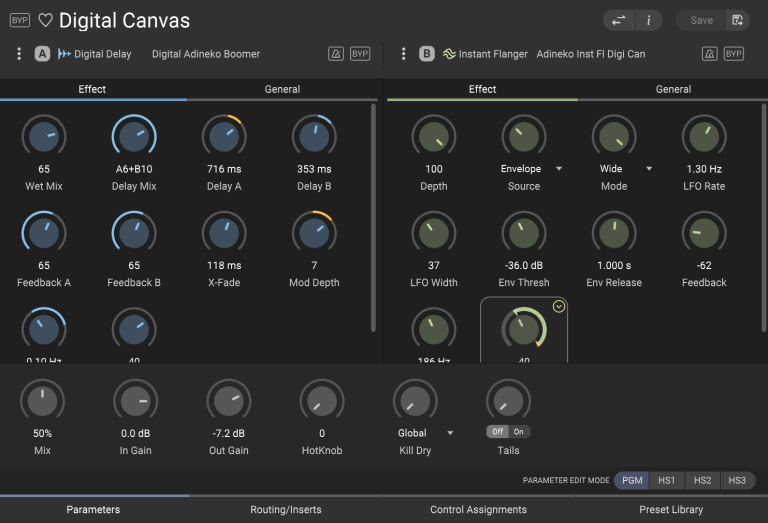
Task: Open the Routing/Inserts bottom tab
Action: (286, 509)
